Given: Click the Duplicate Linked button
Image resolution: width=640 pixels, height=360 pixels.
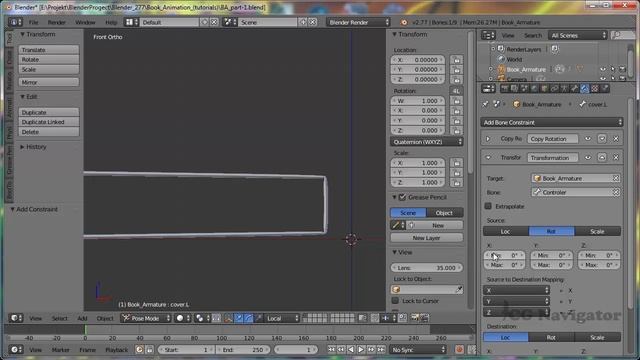Looking at the screenshot, I should pos(49,122).
